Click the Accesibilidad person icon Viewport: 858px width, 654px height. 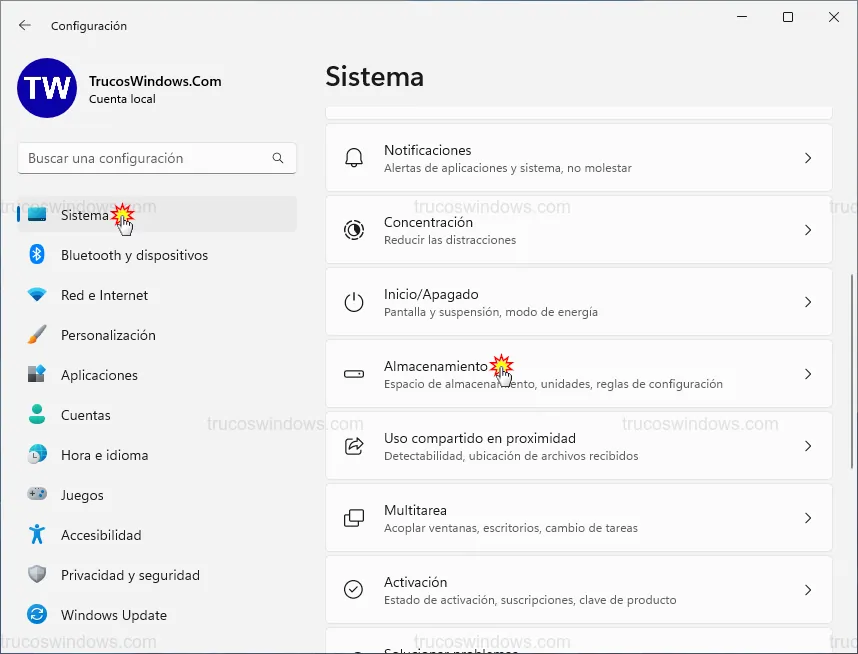pyautogui.click(x=37, y=535)
